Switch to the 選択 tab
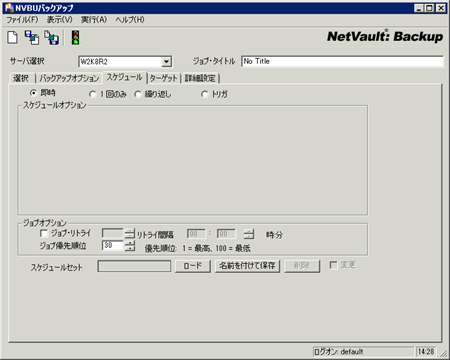Screen dimensions: 450x360 (x=21, y=78)
